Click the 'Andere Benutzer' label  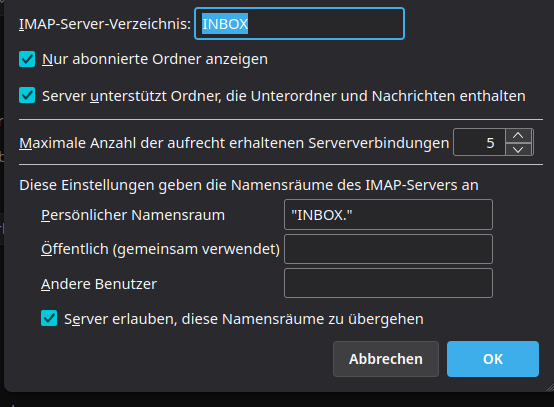(x=99, y=284)
